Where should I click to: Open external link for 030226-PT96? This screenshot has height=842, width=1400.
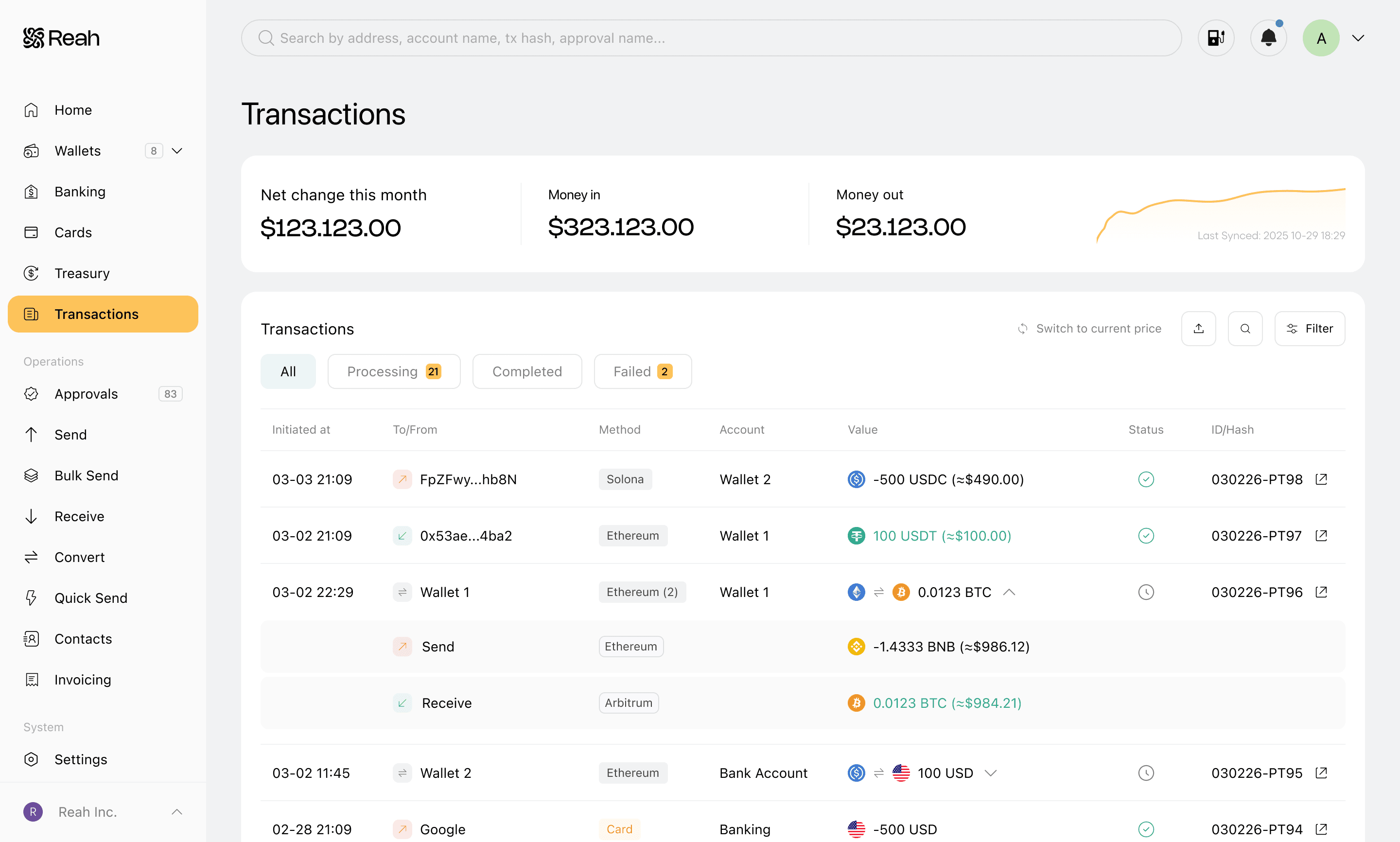coord(1321,592)
